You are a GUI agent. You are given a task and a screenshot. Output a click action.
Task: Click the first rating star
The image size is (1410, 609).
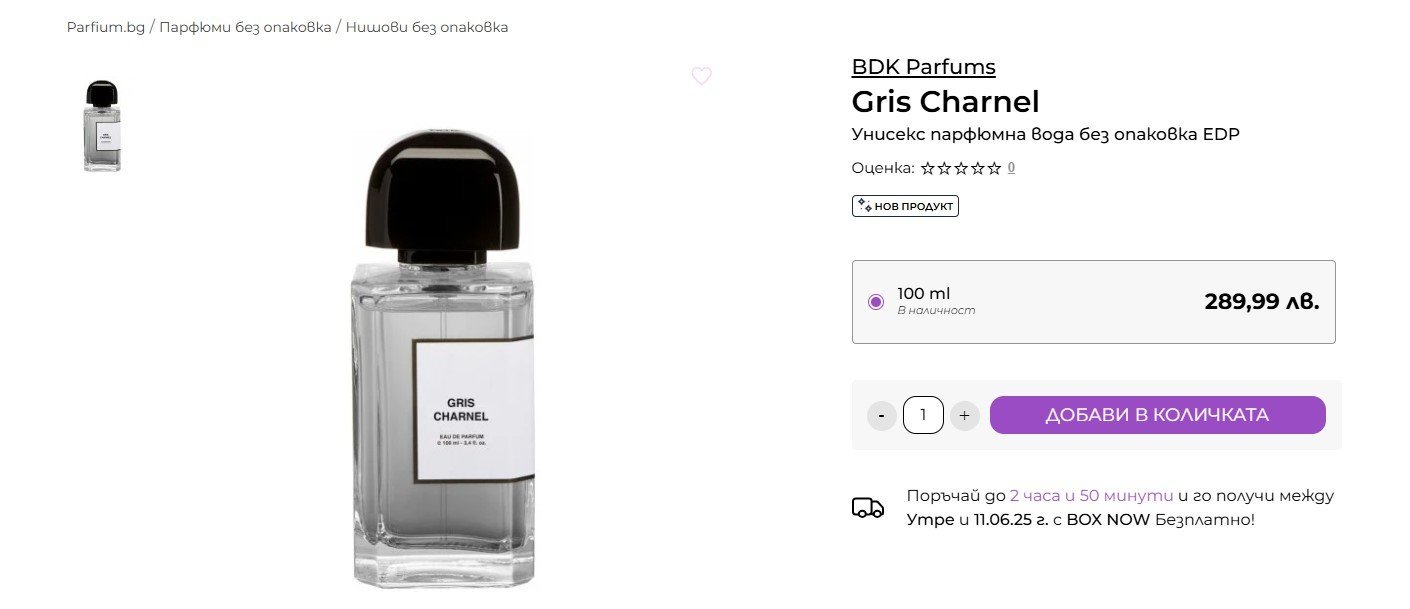[927, 168]
